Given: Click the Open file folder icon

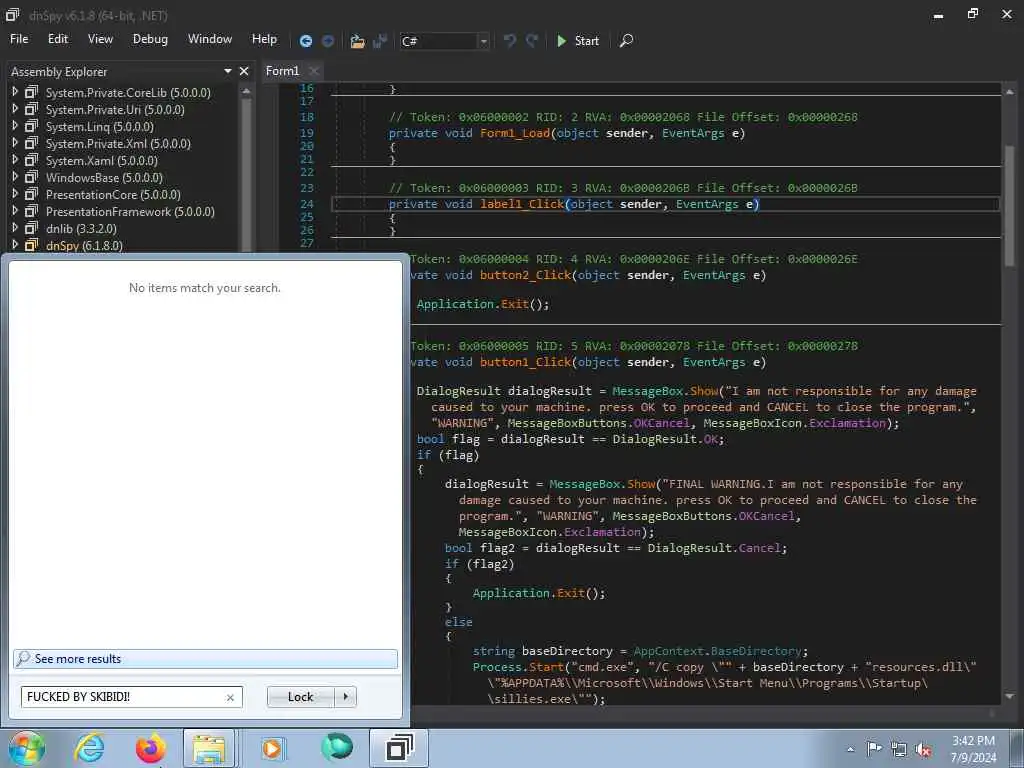Looking at the screenshot, I should click(357, 41).
